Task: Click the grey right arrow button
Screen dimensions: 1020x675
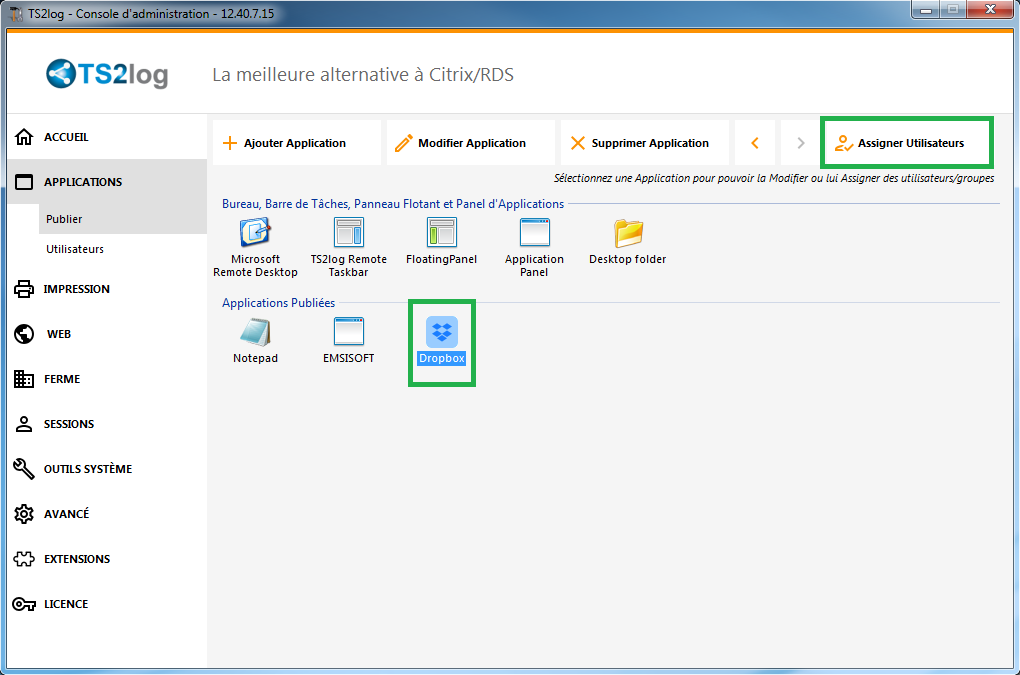Action: (x=801, y=143)
